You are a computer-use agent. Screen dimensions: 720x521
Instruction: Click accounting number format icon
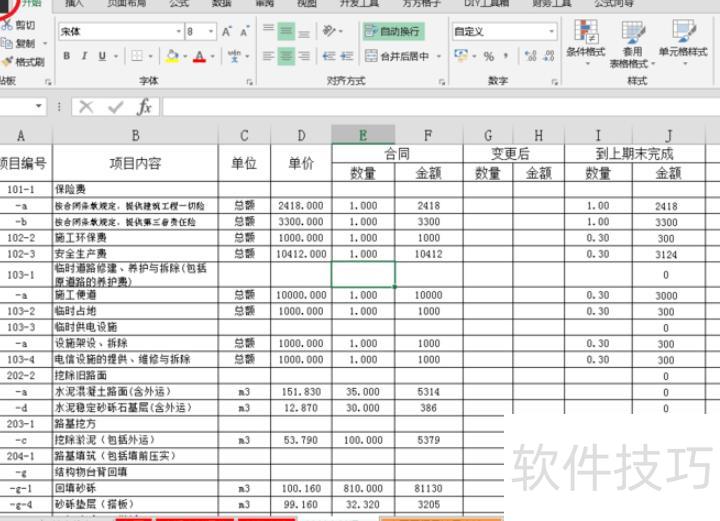tap(461, 56)
